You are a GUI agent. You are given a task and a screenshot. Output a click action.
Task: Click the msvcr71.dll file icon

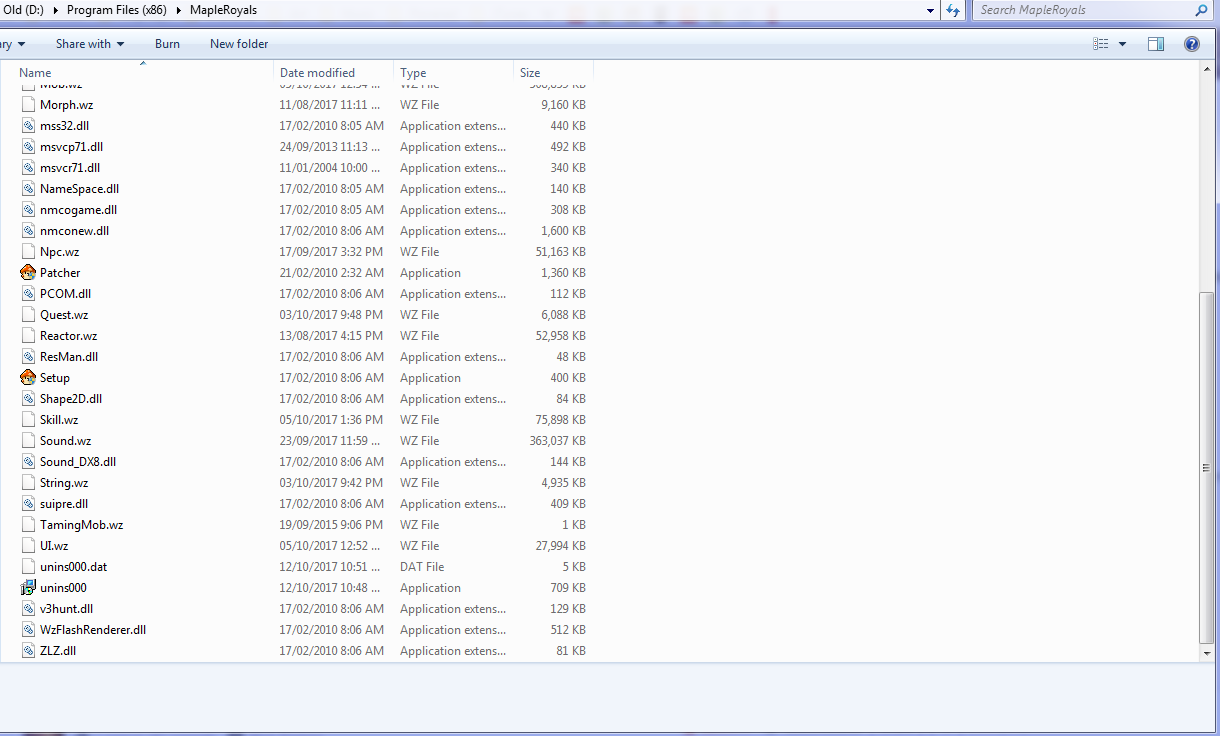point(29,168)
